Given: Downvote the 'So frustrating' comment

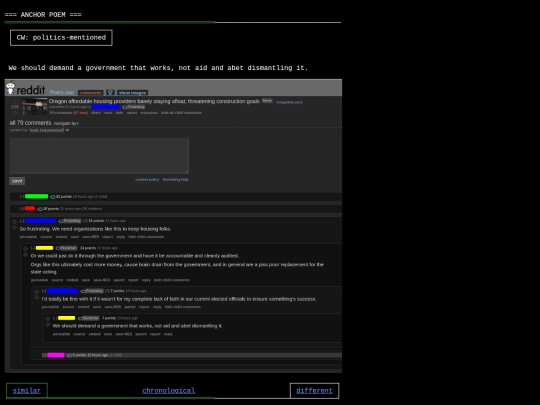Looking at the screenshot, I should [14, 228].
